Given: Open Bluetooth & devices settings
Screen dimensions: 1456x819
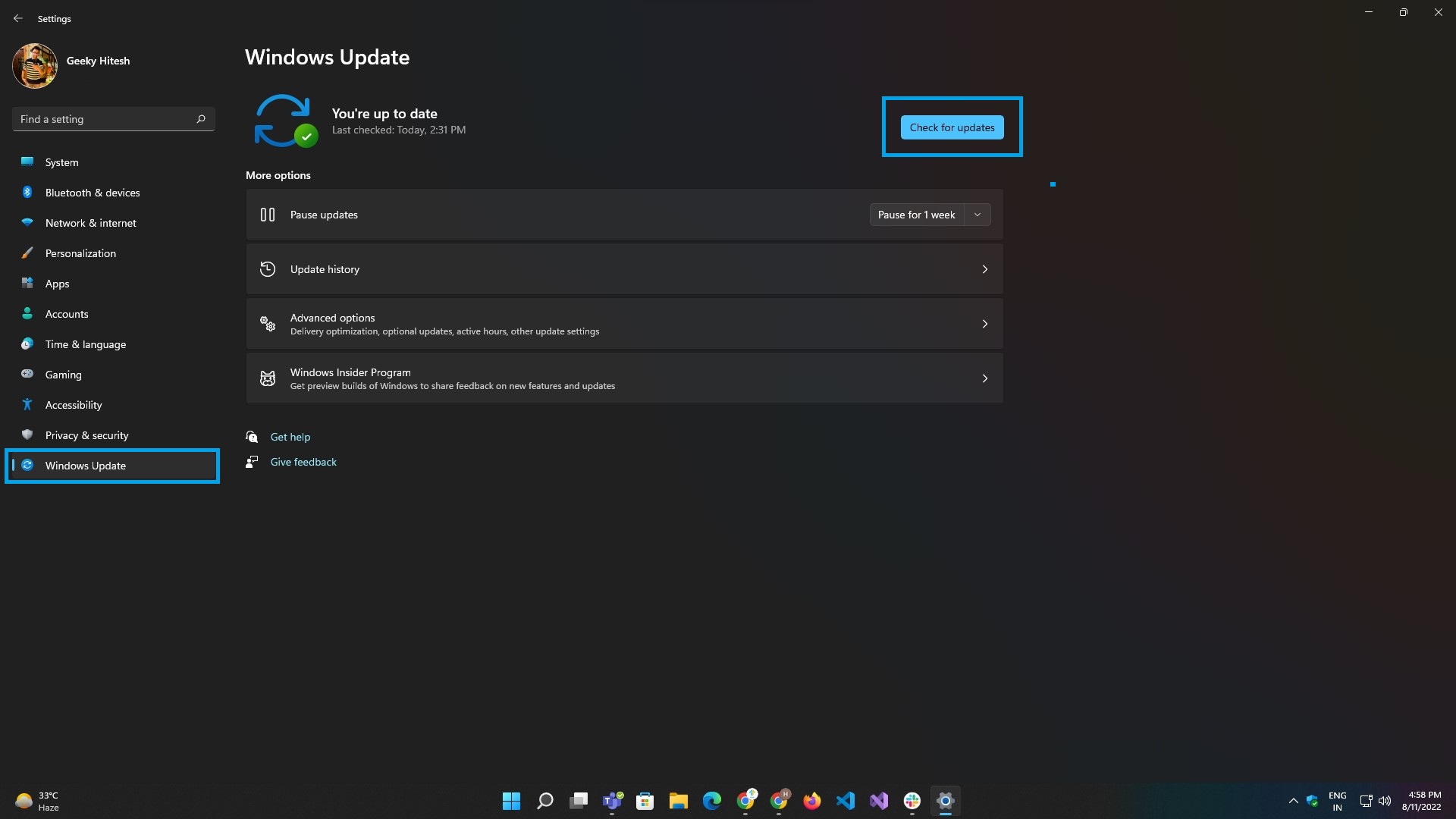Looking at the screenshot, I should 114,193.
